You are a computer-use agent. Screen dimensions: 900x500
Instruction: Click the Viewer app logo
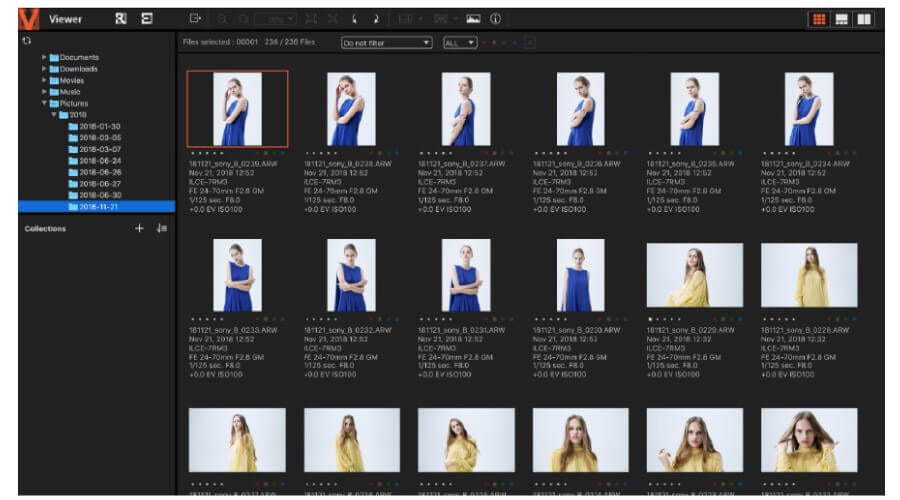29,19
